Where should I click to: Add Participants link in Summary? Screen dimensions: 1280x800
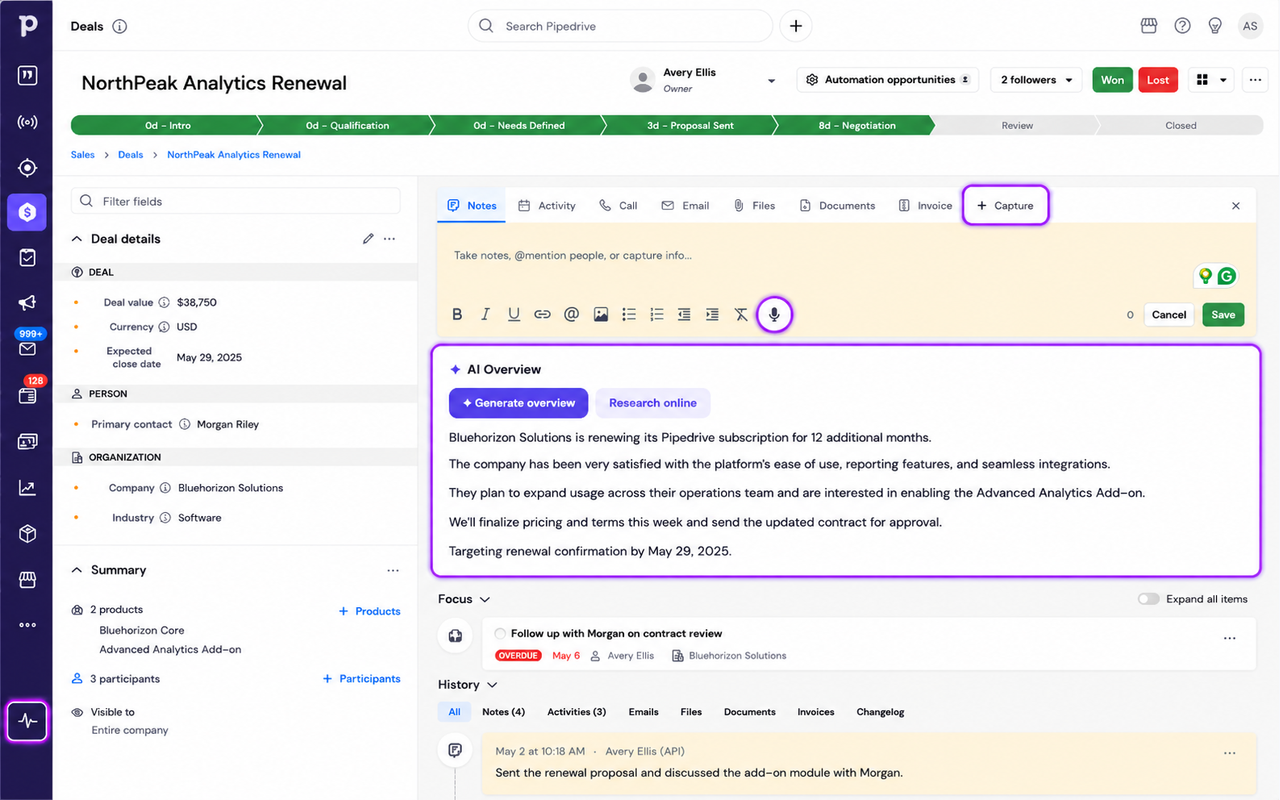(x=361, y=679)
